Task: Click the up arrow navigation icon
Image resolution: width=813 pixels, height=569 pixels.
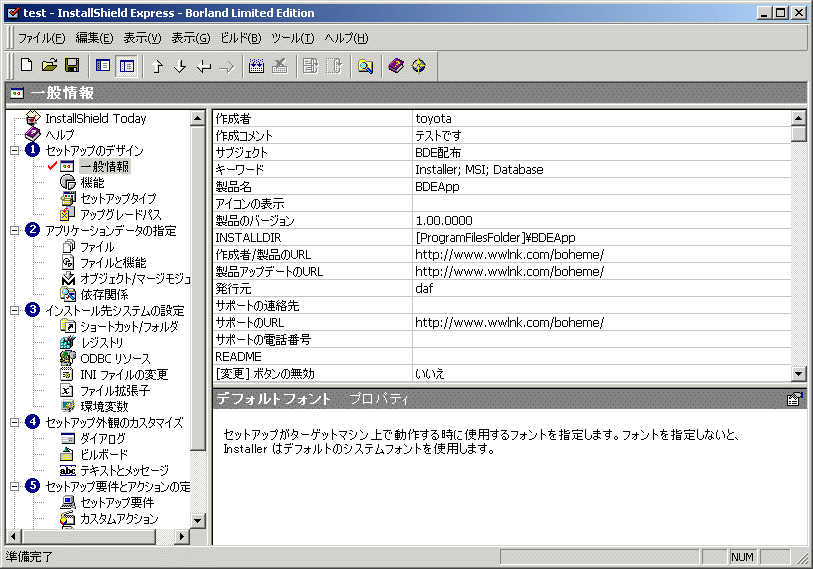Action: (158, 66)
